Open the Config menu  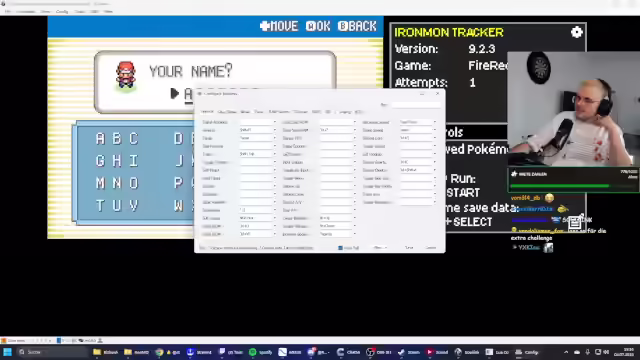click(62, 11)
